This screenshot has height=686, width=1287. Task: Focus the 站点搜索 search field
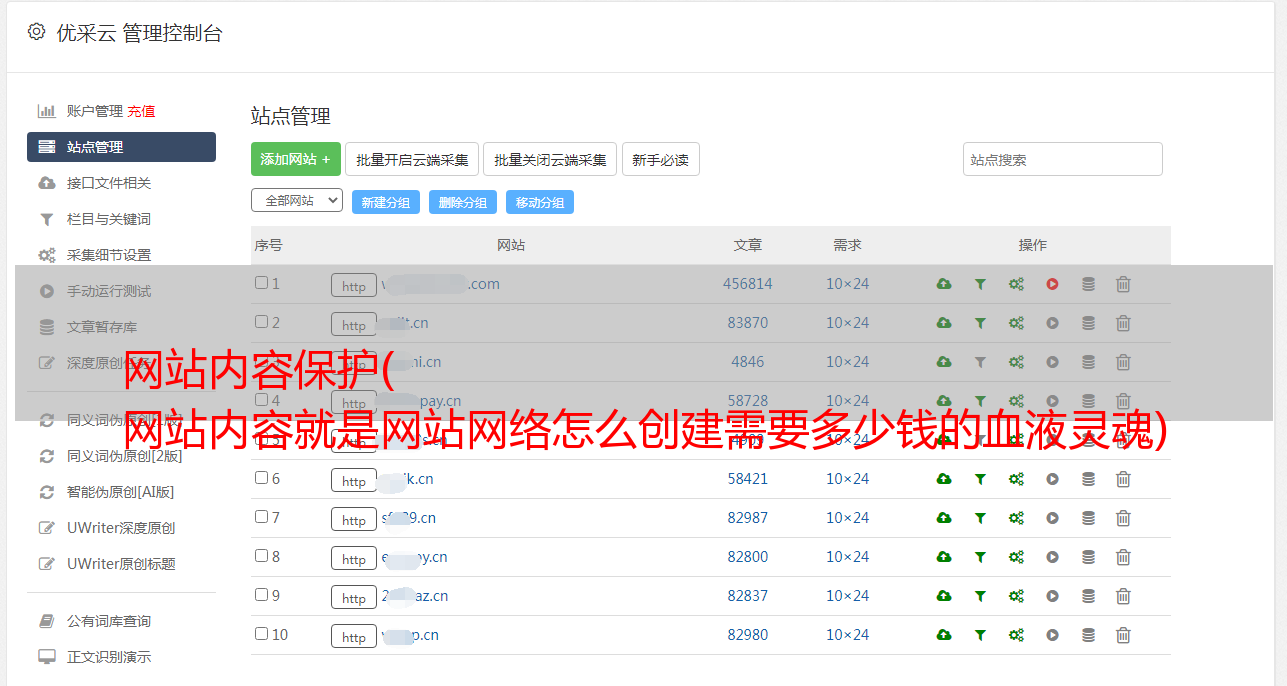tap(1063, 159)
